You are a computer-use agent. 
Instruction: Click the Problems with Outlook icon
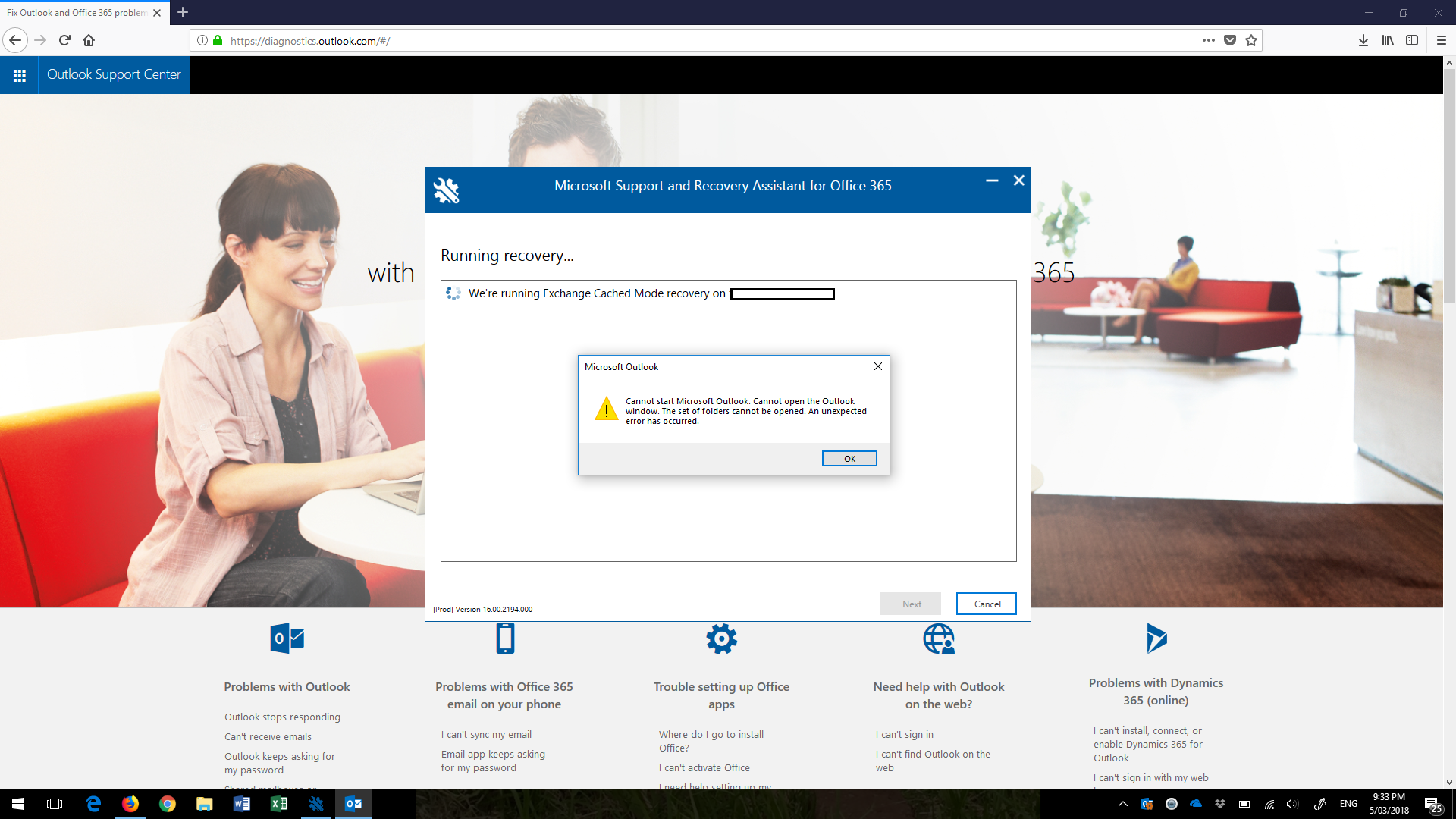pos(287,639)
